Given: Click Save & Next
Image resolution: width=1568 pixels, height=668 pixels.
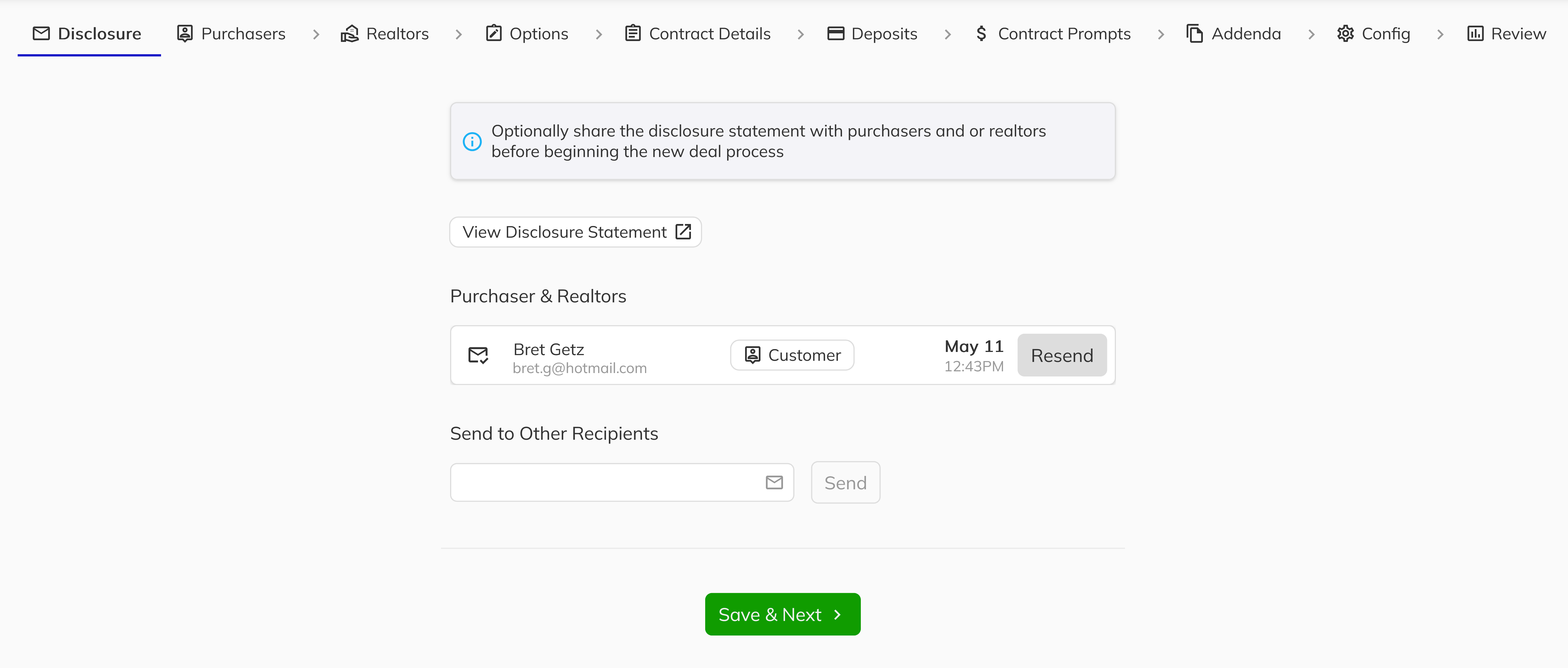Looking at the screenshot, I should (x=783, y=614).
